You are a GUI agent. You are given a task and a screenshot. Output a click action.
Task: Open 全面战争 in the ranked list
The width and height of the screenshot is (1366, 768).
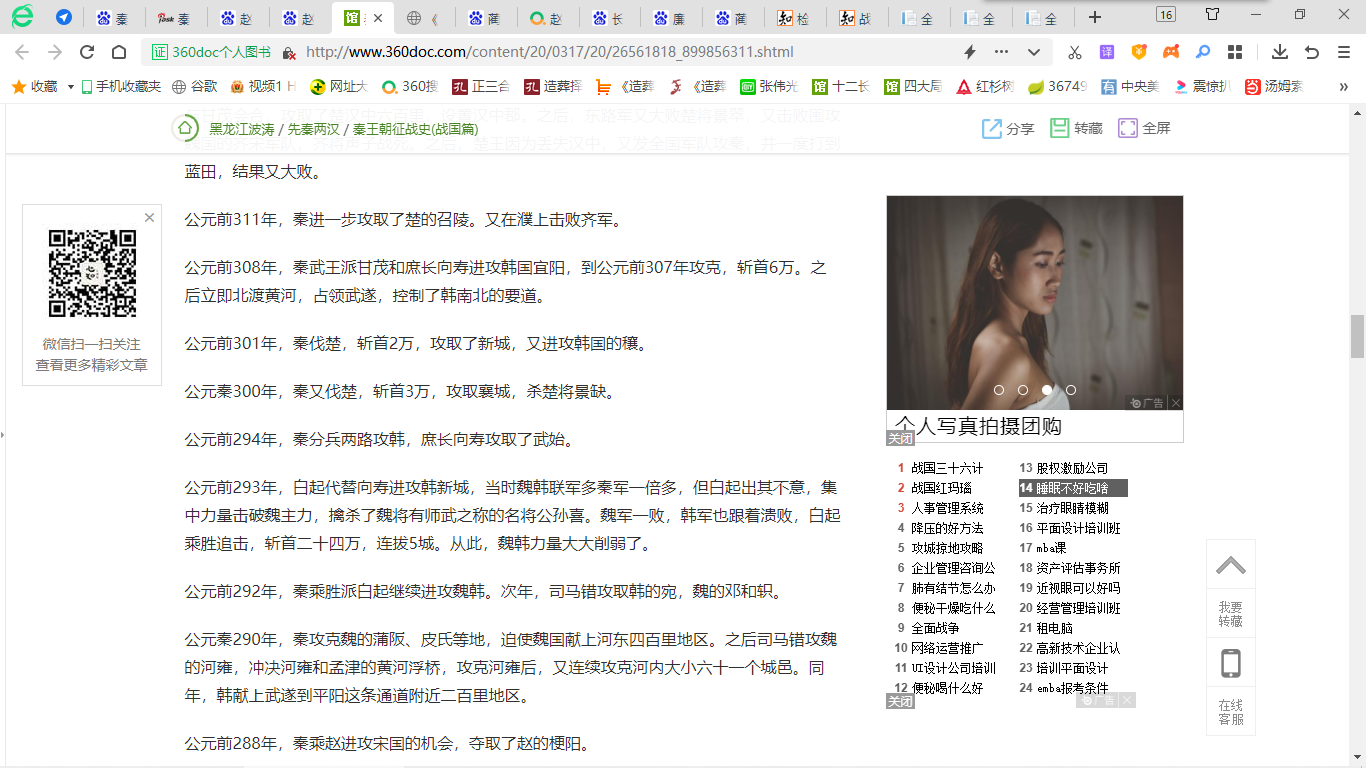(x=935, y=628)
